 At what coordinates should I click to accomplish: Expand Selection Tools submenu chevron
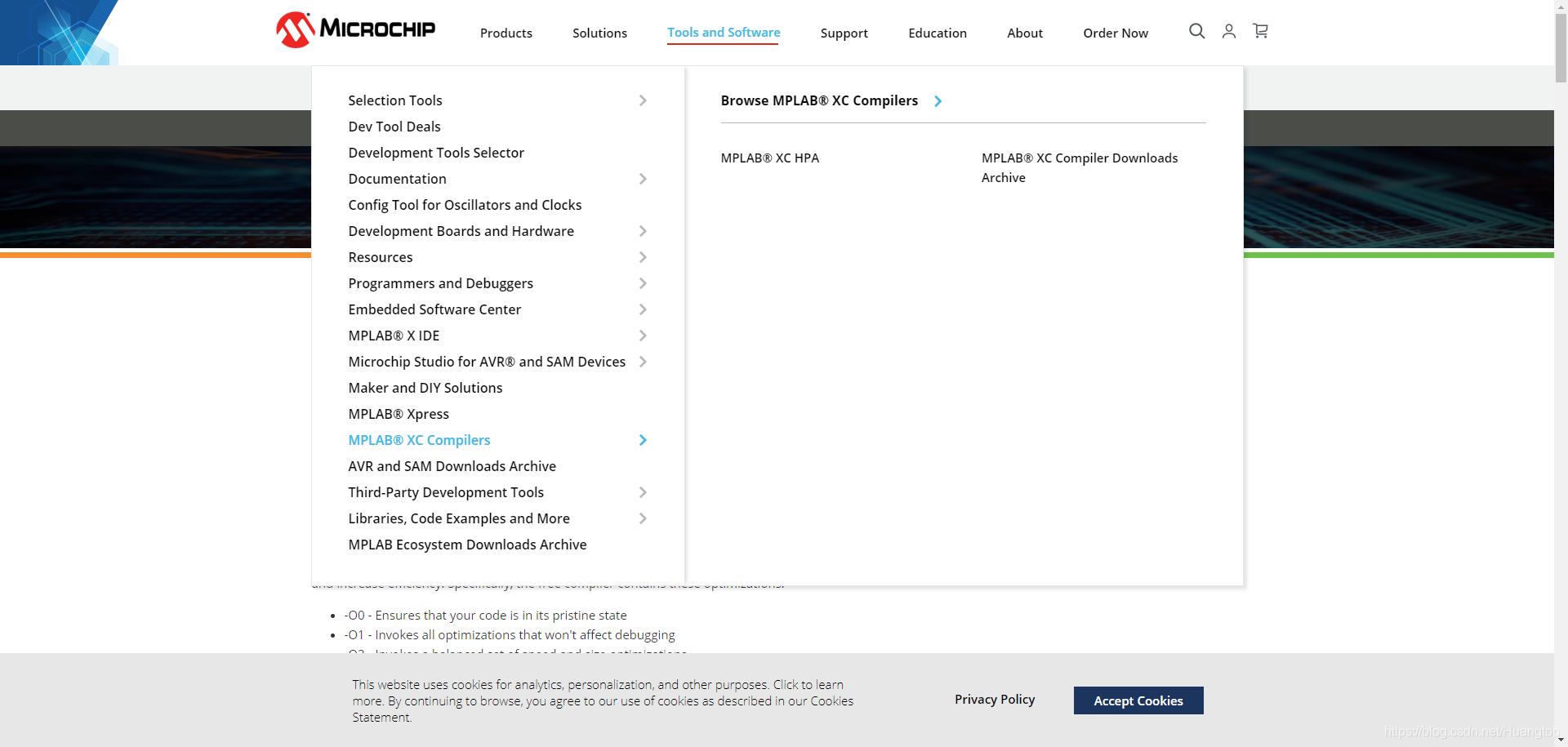[x=643, y=100]
